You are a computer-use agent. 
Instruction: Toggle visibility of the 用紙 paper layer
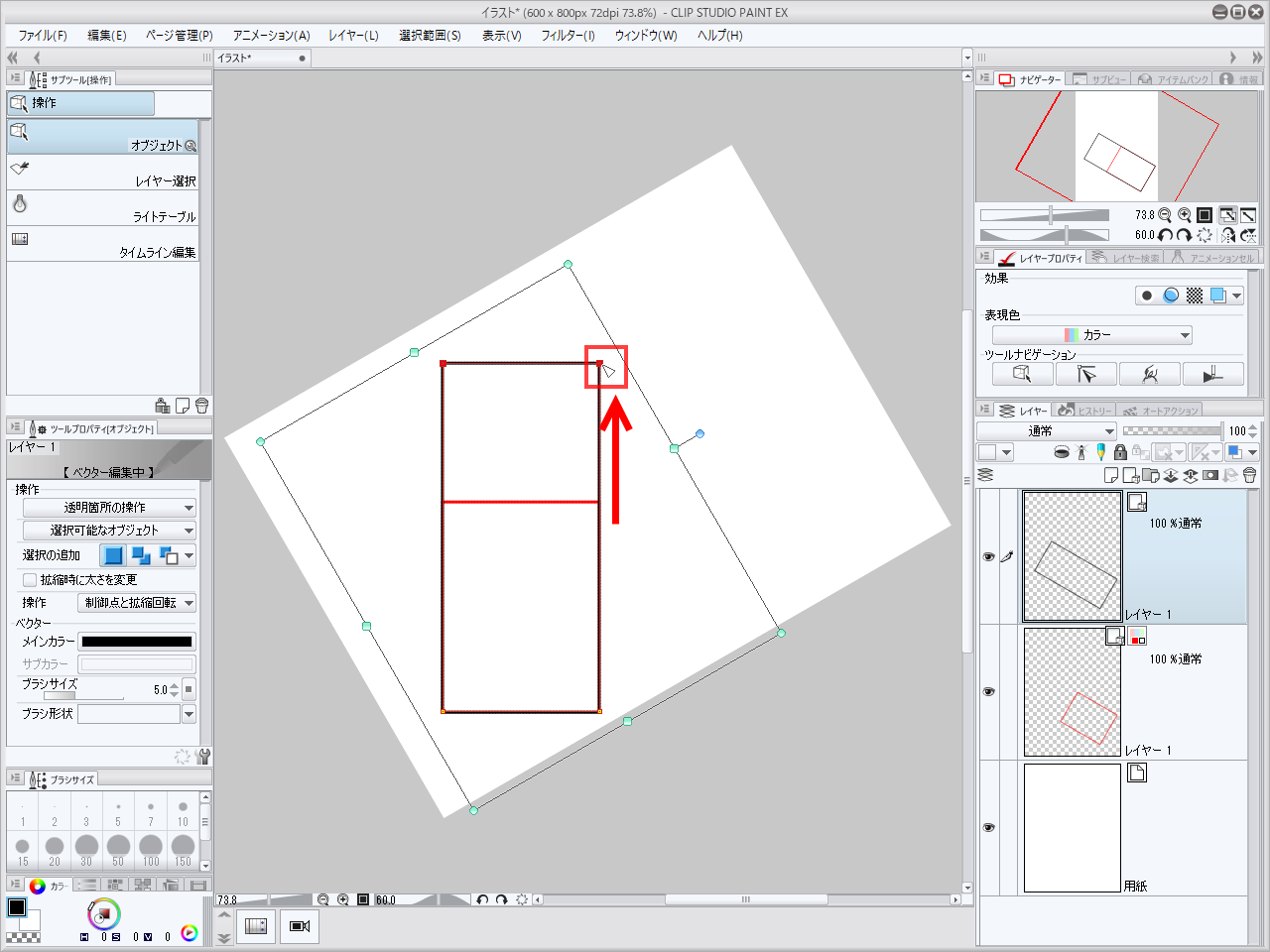[x=988, y=827]
